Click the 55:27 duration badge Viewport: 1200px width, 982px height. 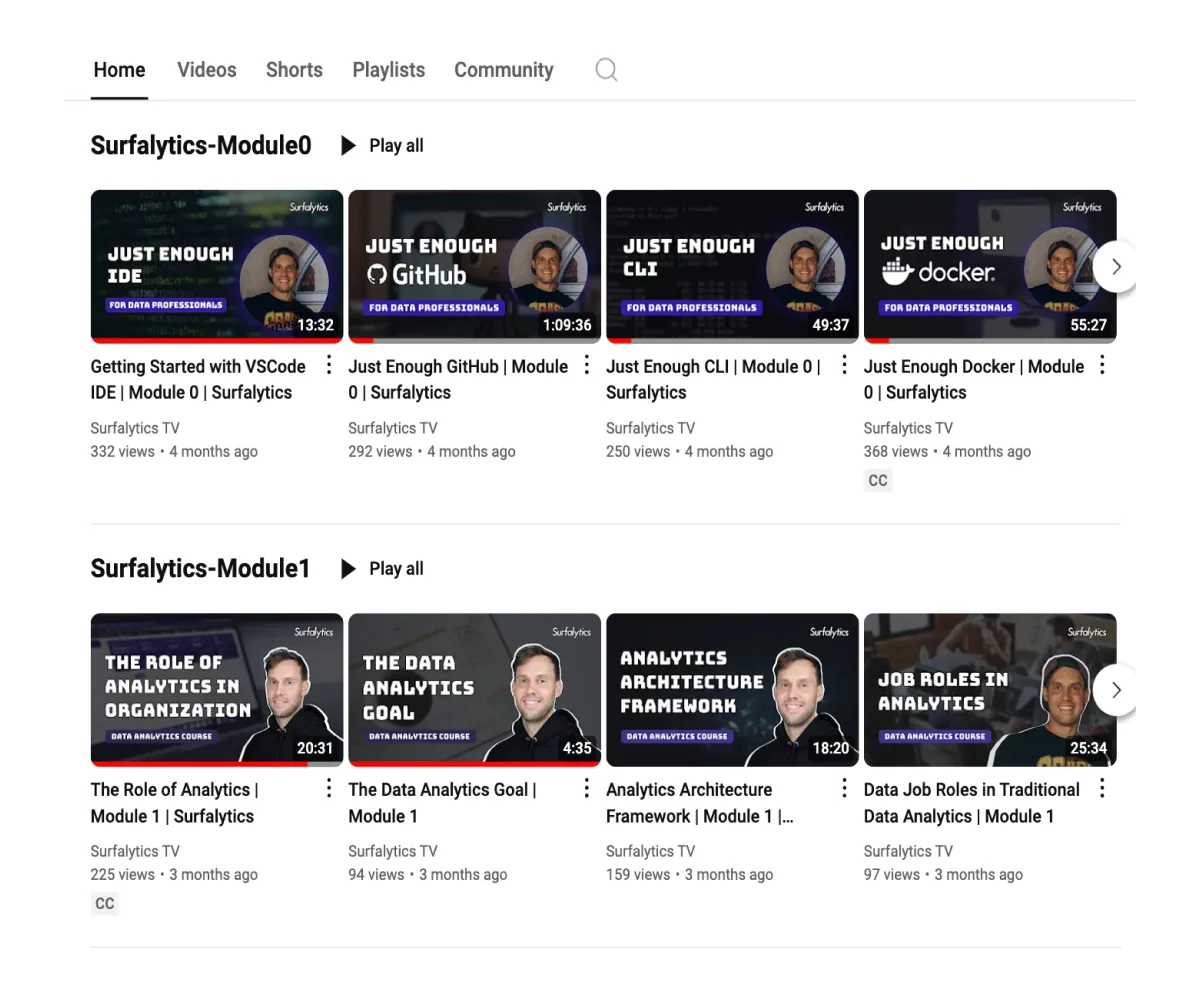click(x=1088, y=325)
